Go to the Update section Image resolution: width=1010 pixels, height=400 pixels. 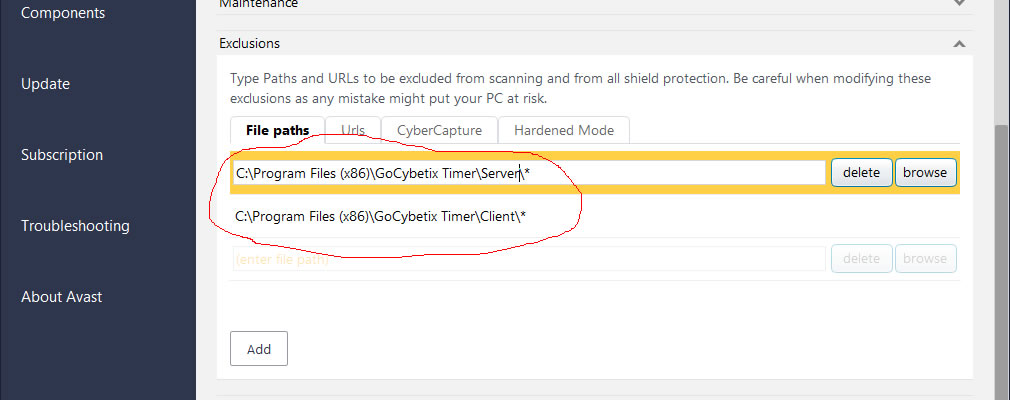pyautogui.click(x=46, y=84)
